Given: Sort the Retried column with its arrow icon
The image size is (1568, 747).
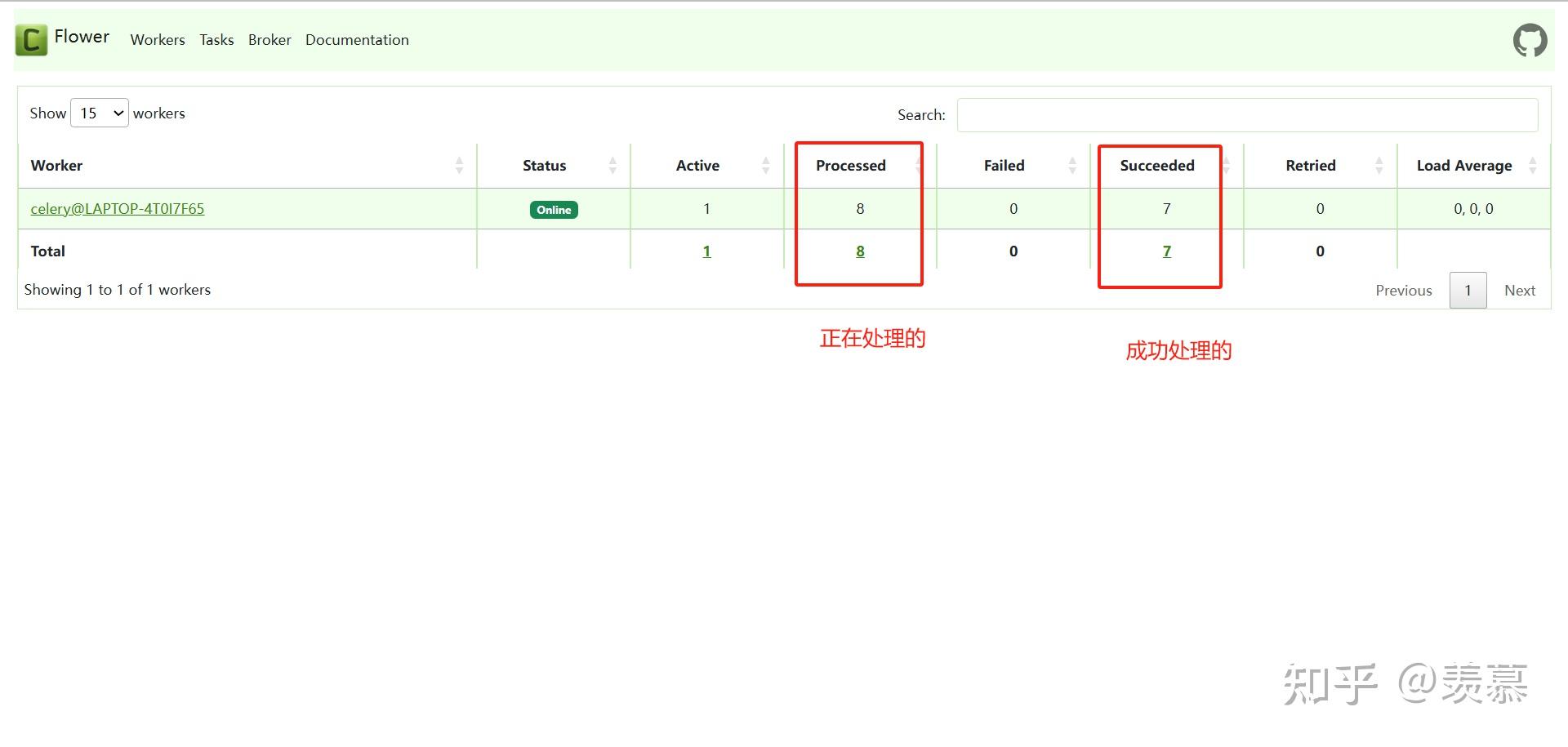Looking at the screenshot, I should (1379, 165).
